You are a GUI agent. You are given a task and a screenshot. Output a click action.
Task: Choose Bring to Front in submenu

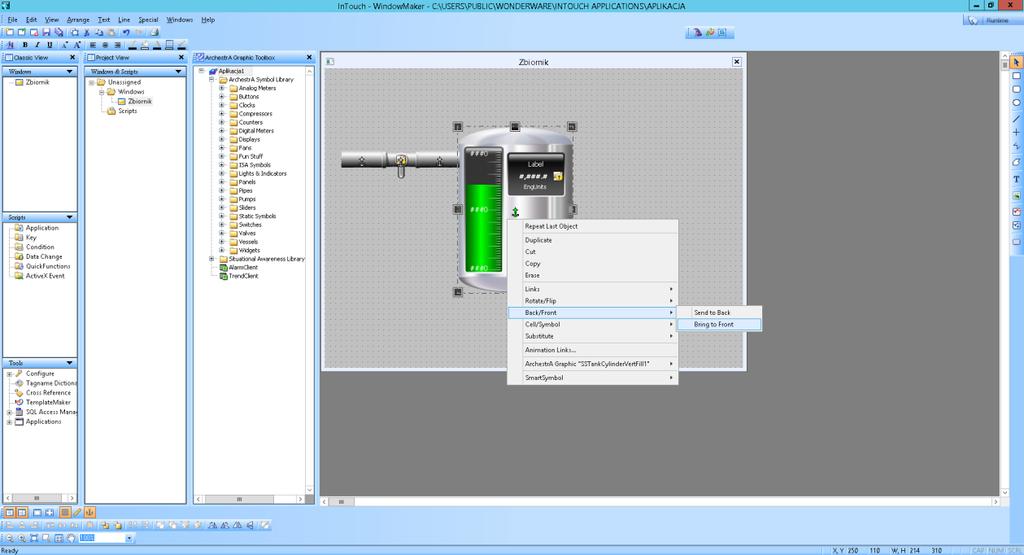click(718, 325)
